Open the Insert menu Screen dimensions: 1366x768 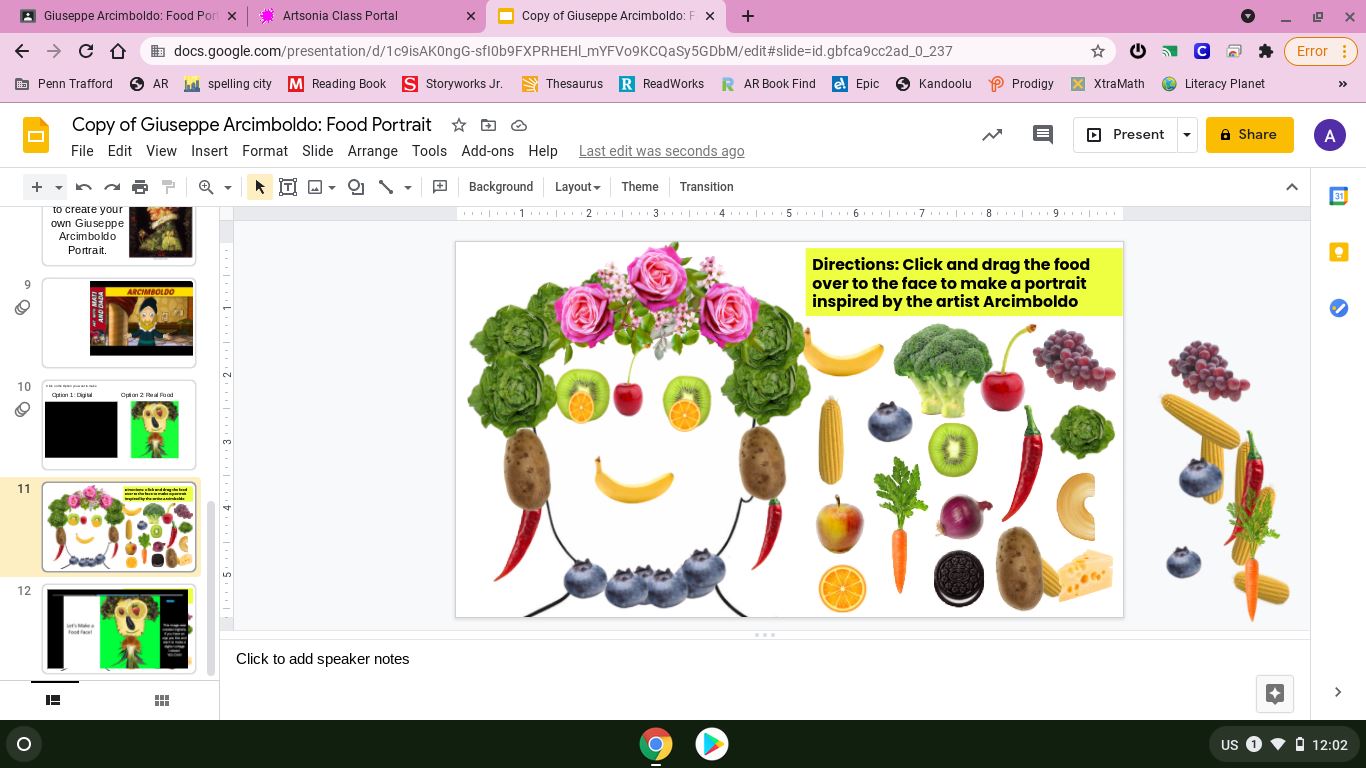[x=209, y=151]
